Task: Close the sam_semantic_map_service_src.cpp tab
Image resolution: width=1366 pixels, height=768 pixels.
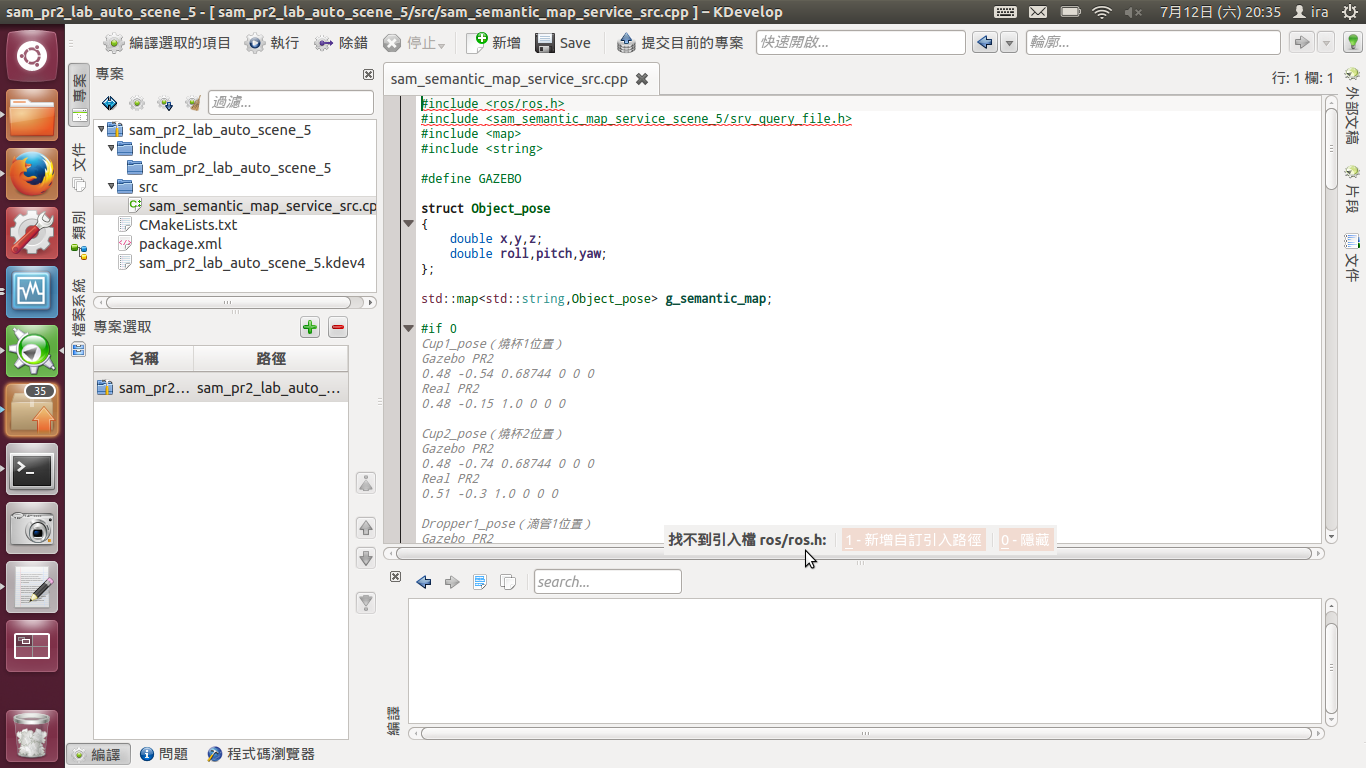Action: point(642,79)
